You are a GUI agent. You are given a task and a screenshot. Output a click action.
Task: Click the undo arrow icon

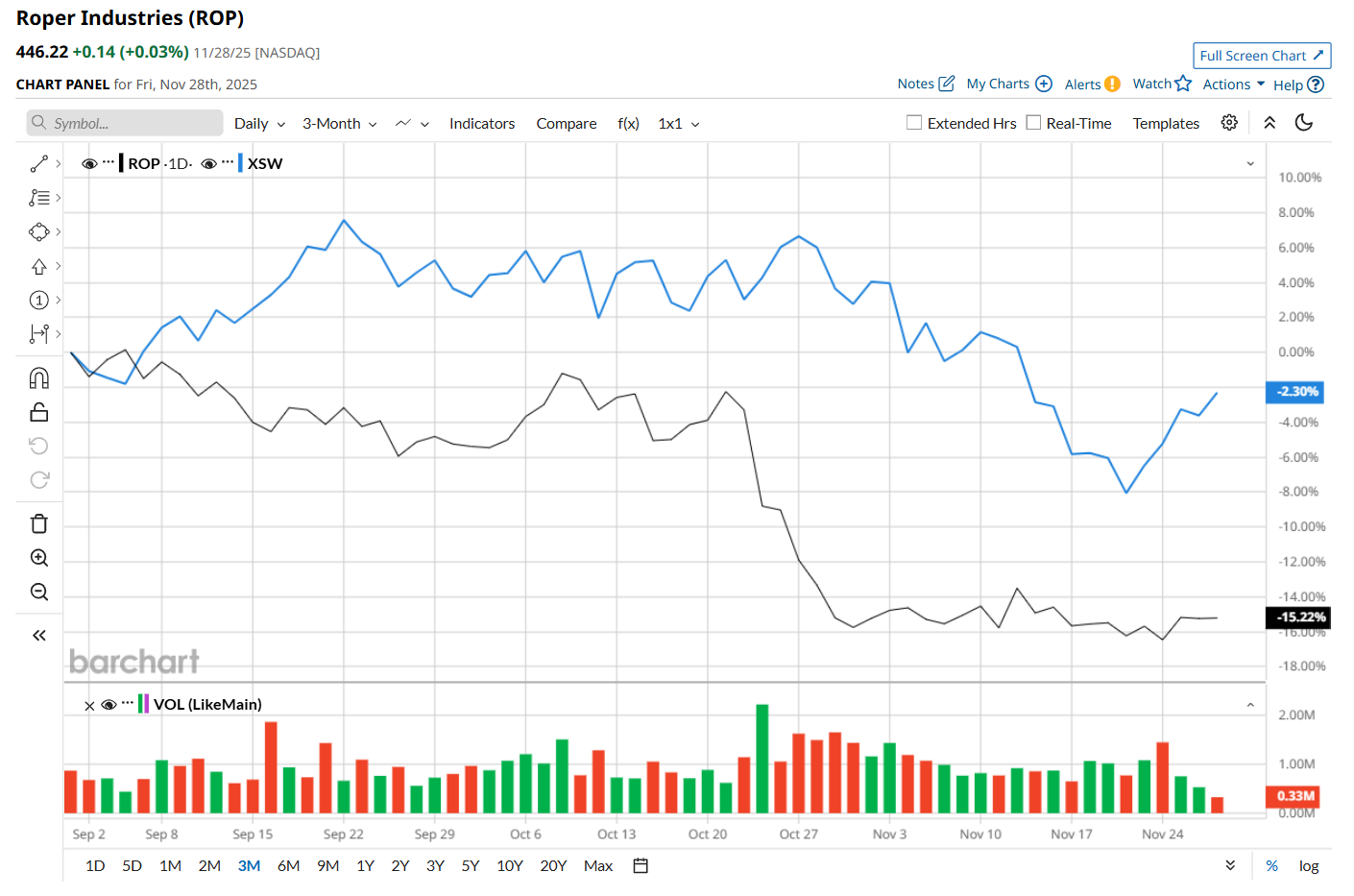pyautogui.click(x=39, y=446)
